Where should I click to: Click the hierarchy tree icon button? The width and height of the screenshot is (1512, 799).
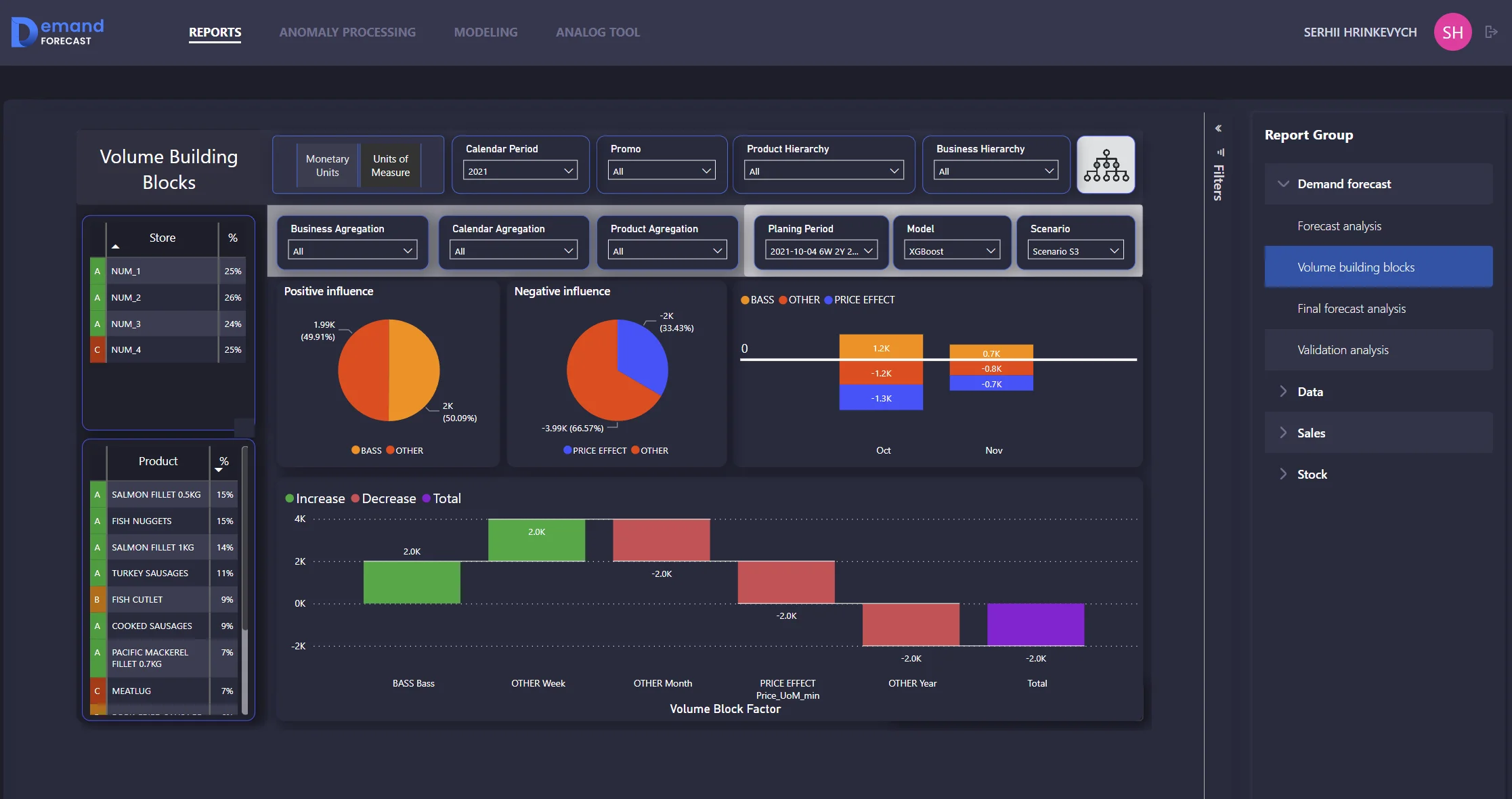[1105, 165]
